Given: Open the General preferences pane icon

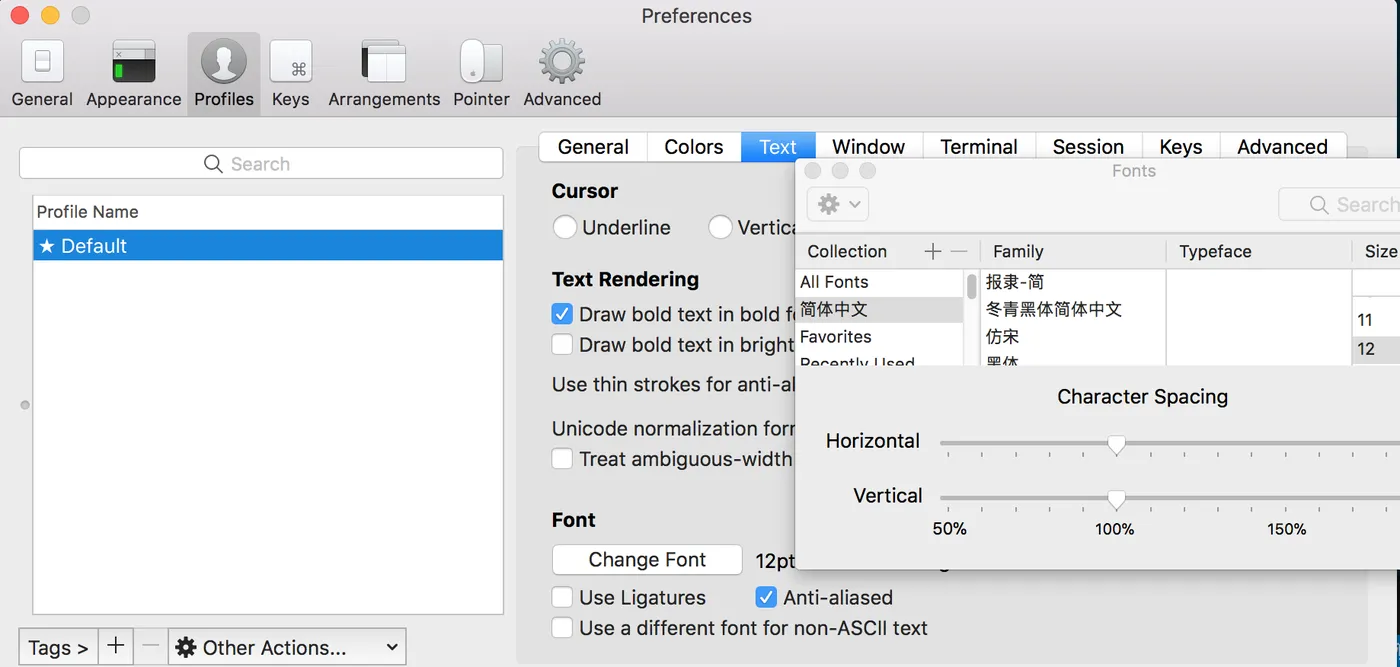Looking at the screenshot, I should (x=42, y=62).
